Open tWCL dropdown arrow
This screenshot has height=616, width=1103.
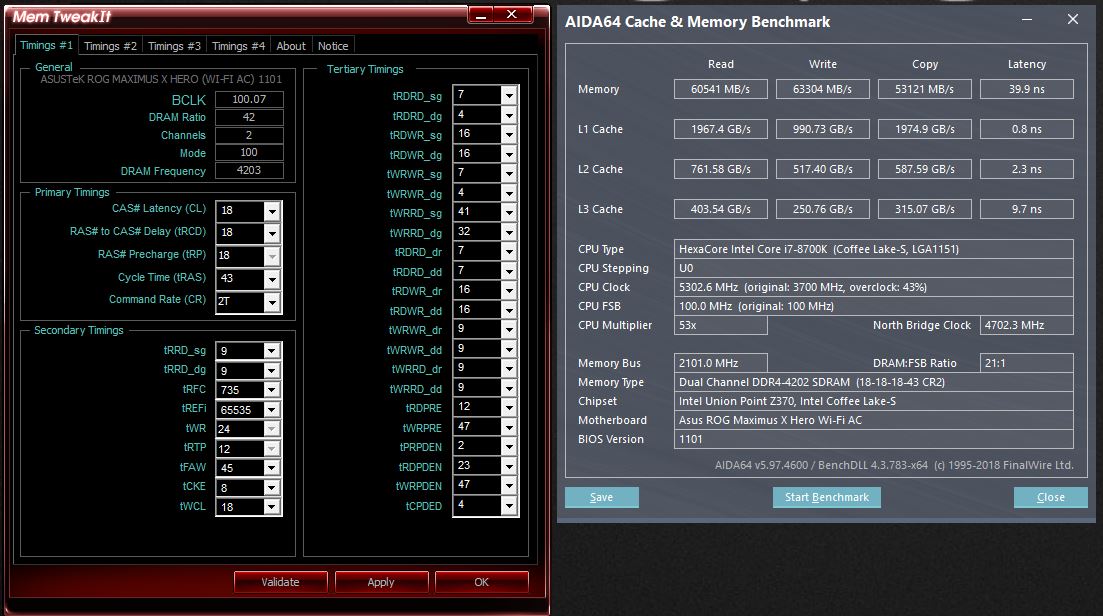click(272, 507)
